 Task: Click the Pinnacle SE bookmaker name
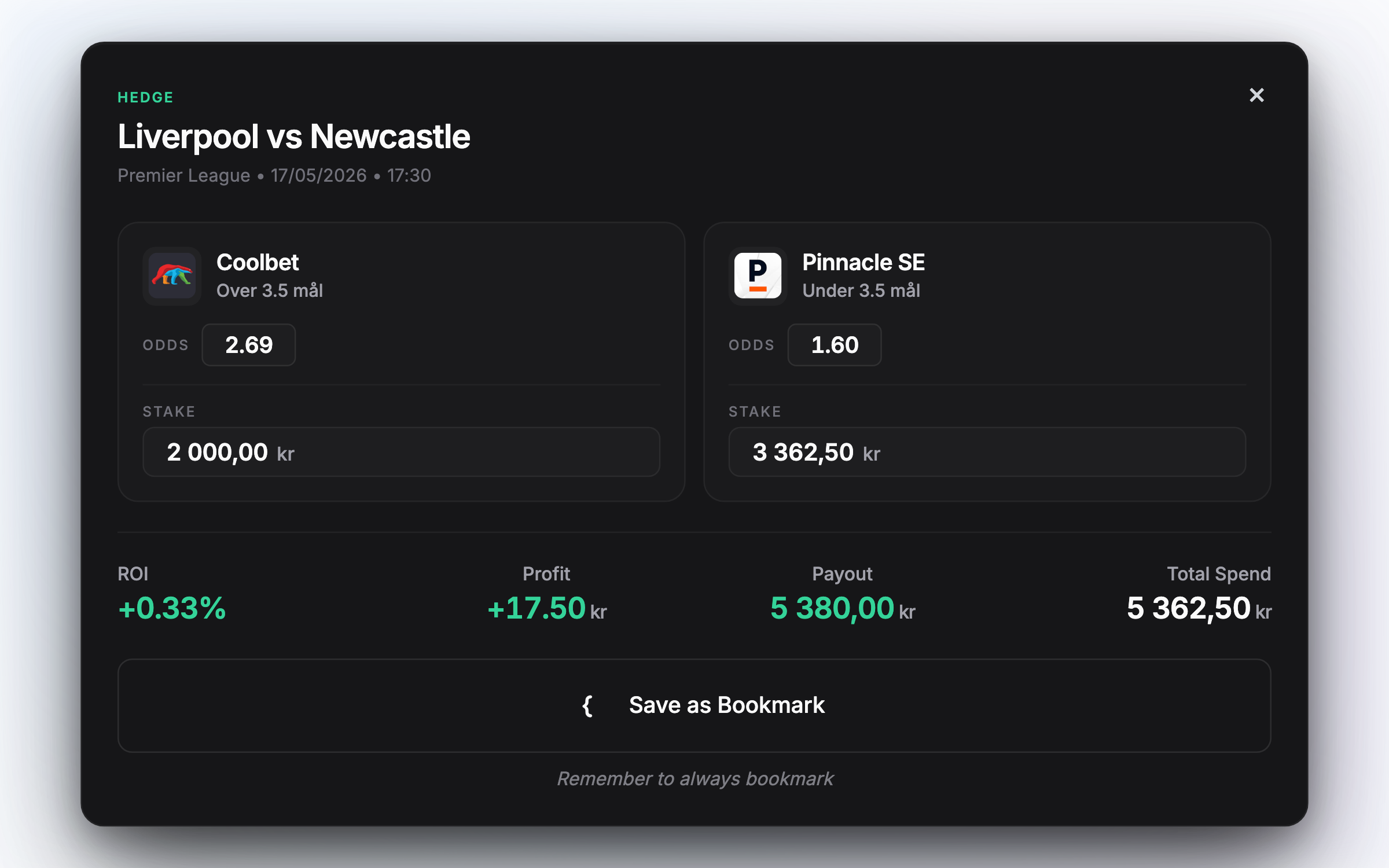(x=863, y=263)
